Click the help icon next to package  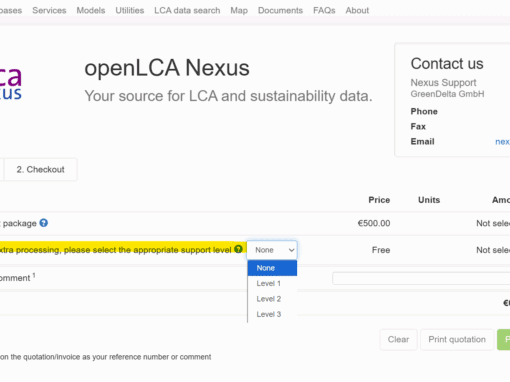(x=44, y=223)
